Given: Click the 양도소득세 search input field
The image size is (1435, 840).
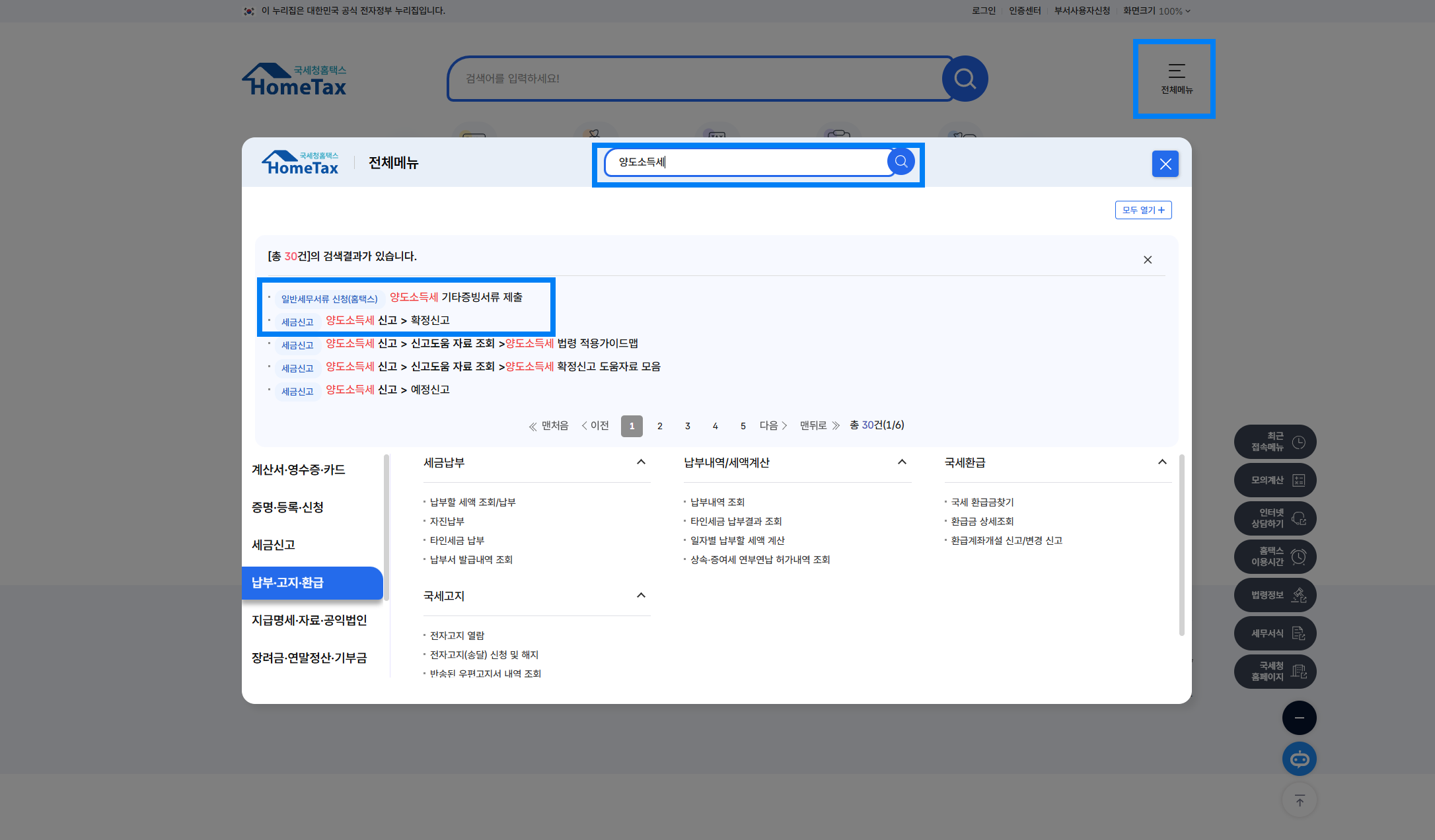Looking at the screenshot, I should point(747,162).
